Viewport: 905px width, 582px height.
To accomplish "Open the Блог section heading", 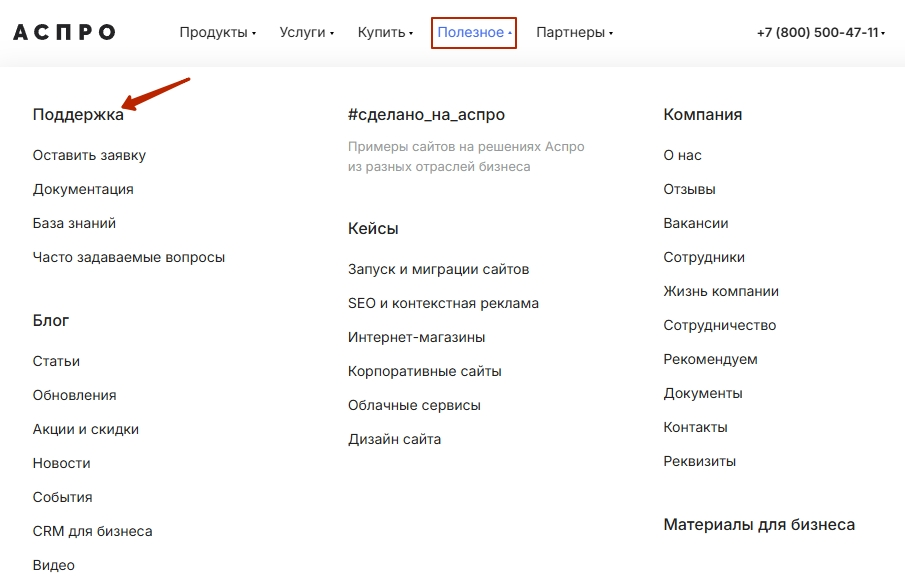I will click(x=51, y=320).
